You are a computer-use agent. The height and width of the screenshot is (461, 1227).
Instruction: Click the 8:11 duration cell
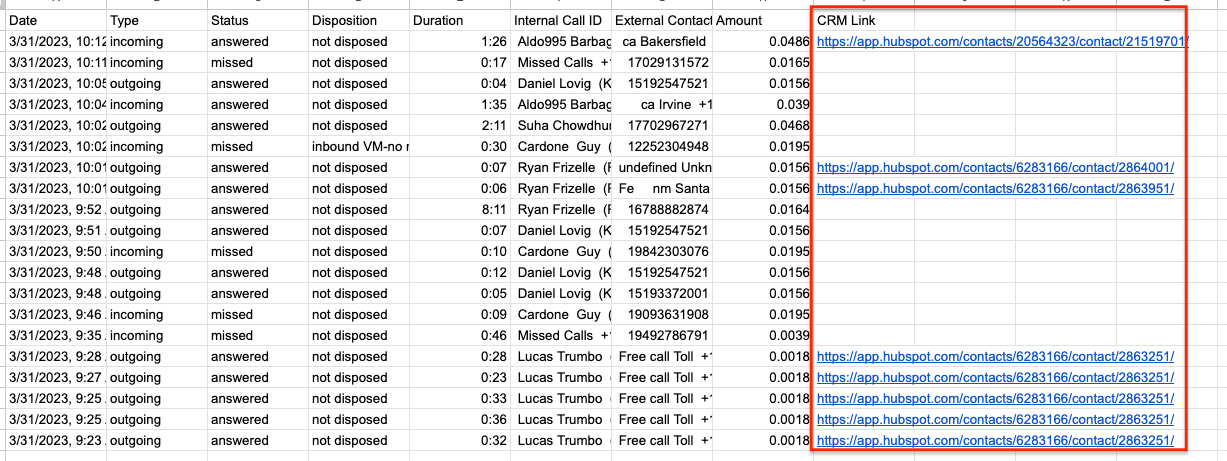point(459,210)
